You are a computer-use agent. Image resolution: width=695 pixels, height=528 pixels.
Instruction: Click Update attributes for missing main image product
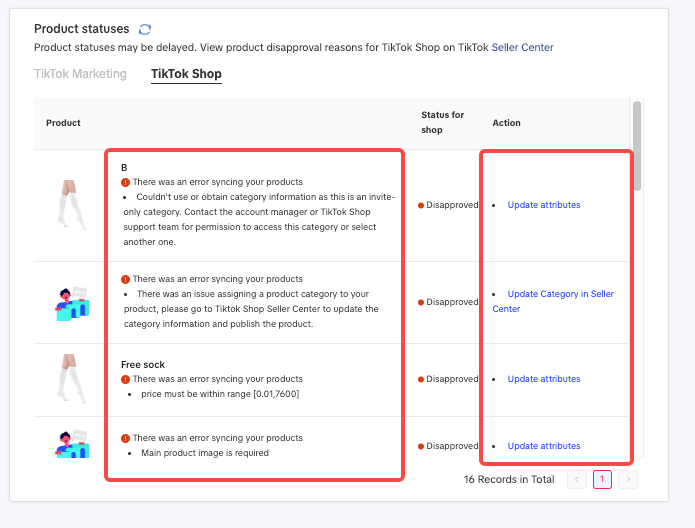pos(543,446)
